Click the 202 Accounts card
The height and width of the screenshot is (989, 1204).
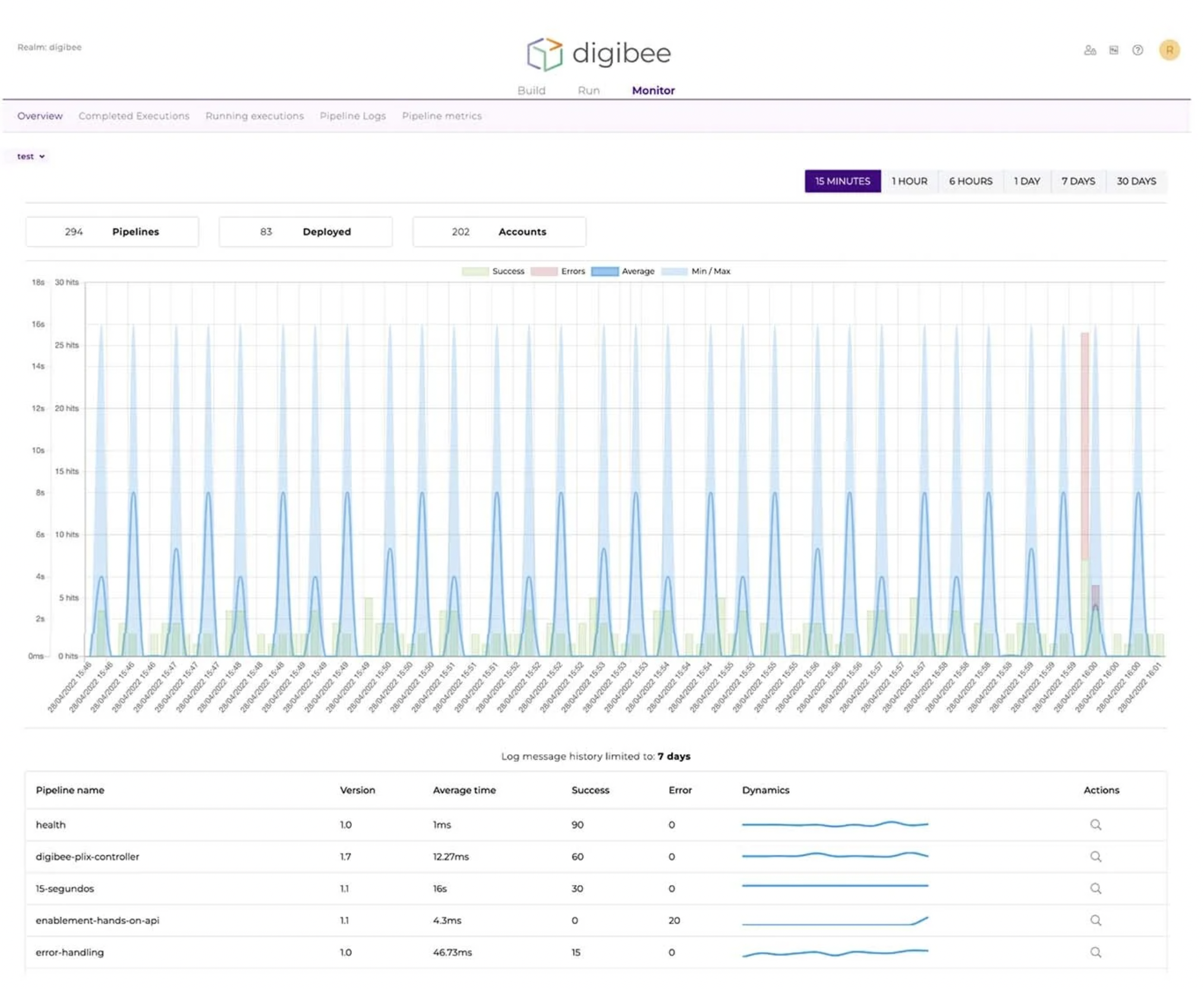pyautogui.click(x=498, y=232)
